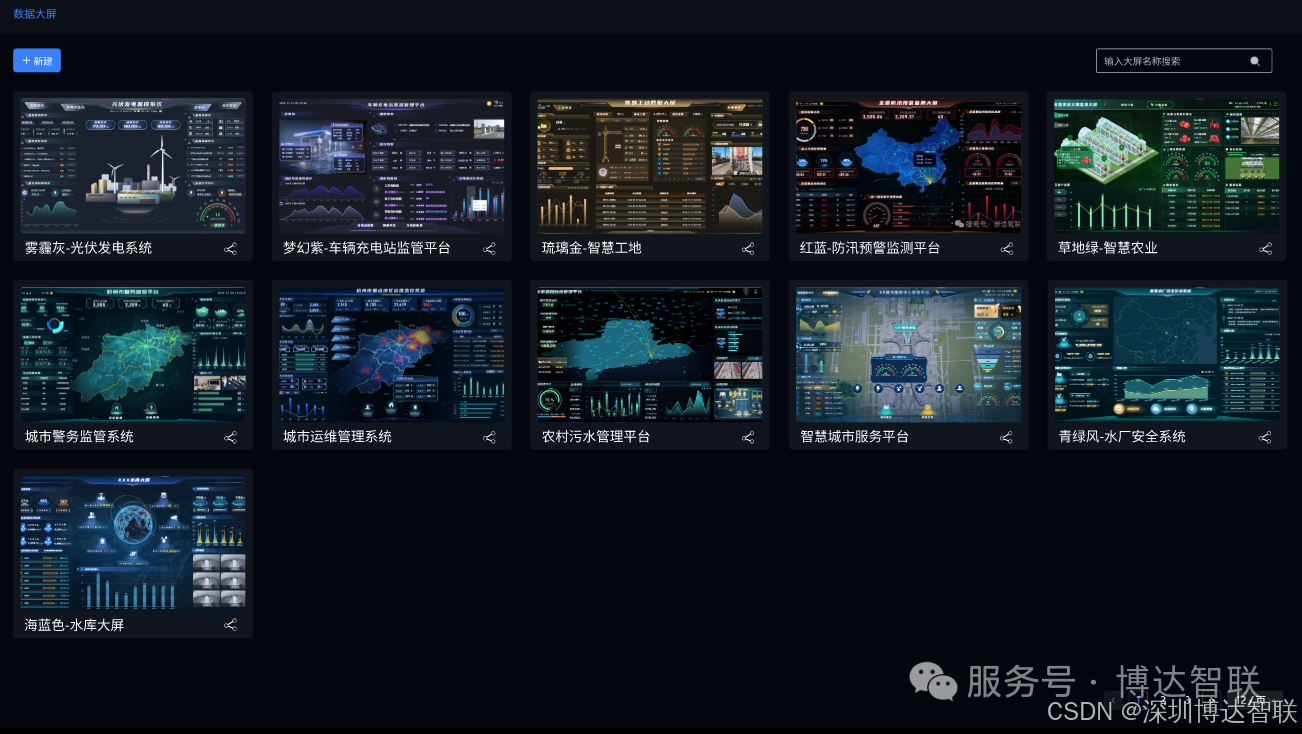Click the magnifier icon in the search box
The height and width of the screenshot is (734, 1302).
pyautogui.click(x=1255, y=60)
